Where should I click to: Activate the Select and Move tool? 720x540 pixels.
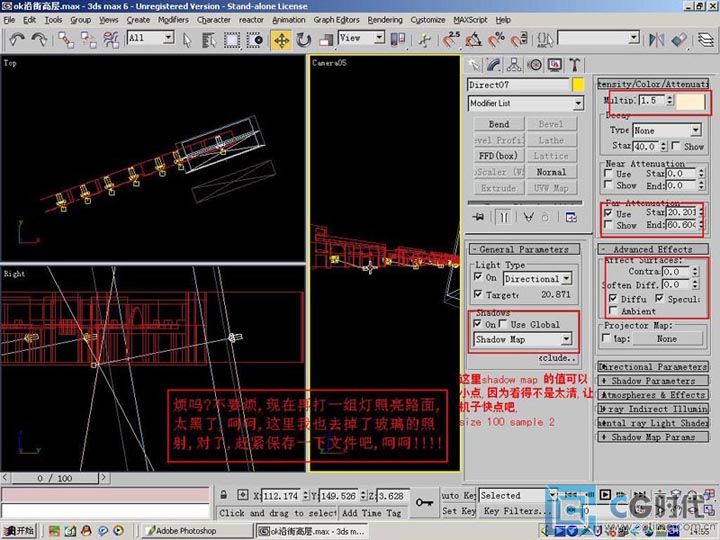point(281,40)
